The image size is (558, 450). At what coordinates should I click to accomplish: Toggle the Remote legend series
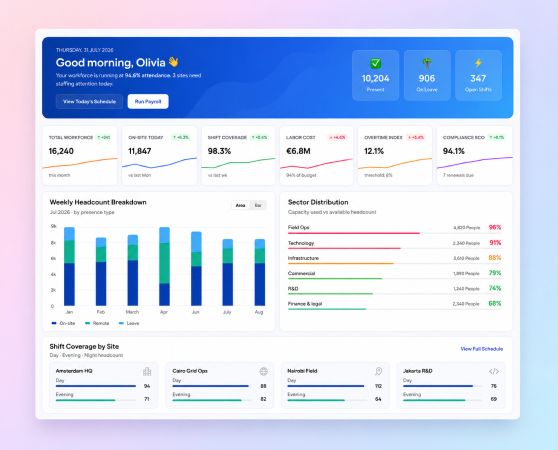[x=97, y=323]
